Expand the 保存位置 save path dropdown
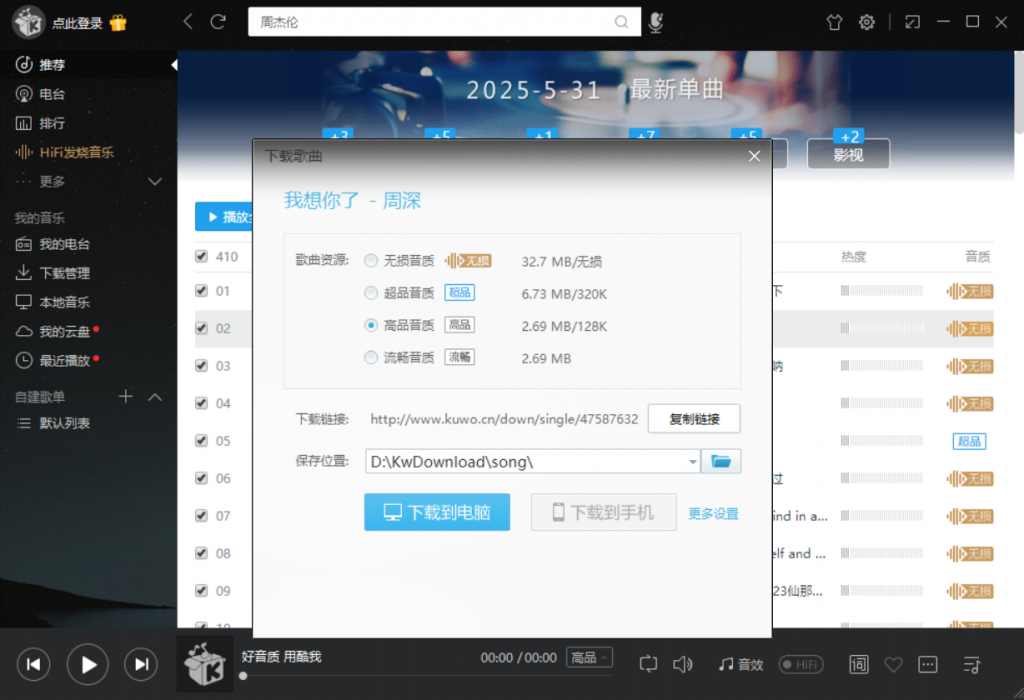 (693, 461)
